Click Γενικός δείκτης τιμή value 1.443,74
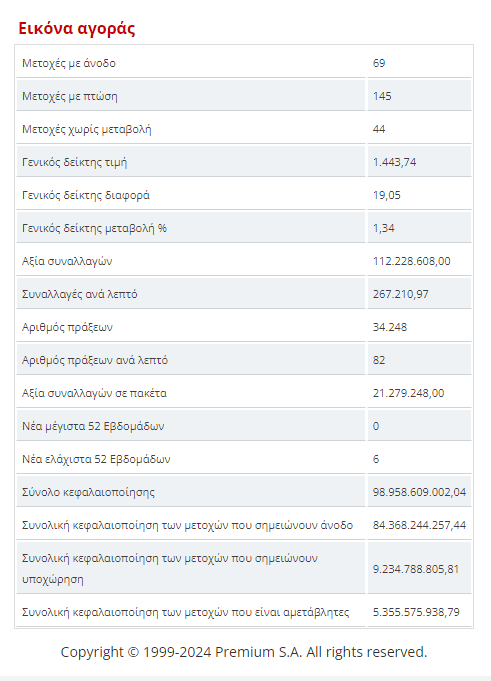The image size is (491, 681). pyautogui.click(x=394, y=162)
